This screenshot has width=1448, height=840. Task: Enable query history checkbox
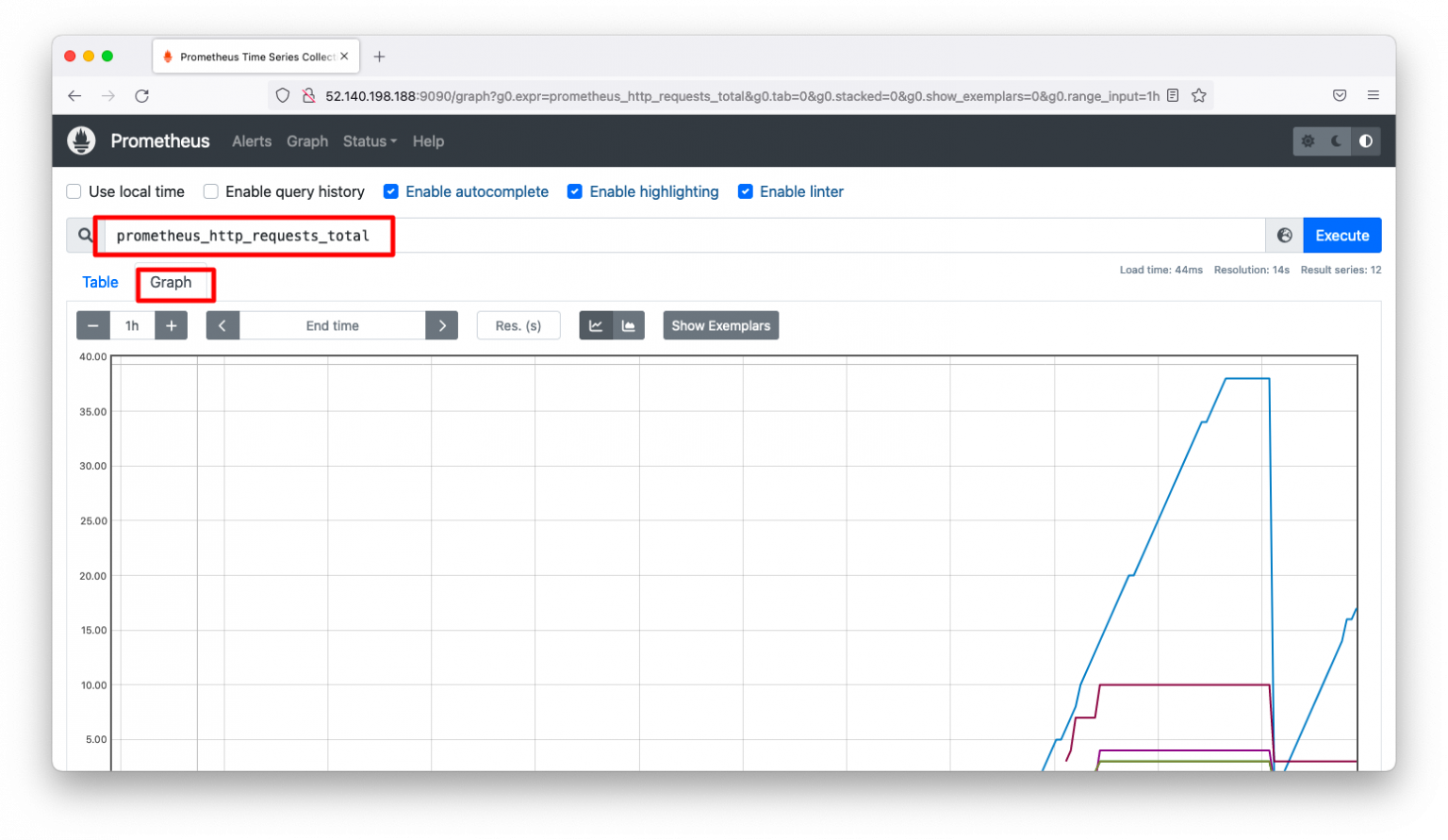[210, 191]
